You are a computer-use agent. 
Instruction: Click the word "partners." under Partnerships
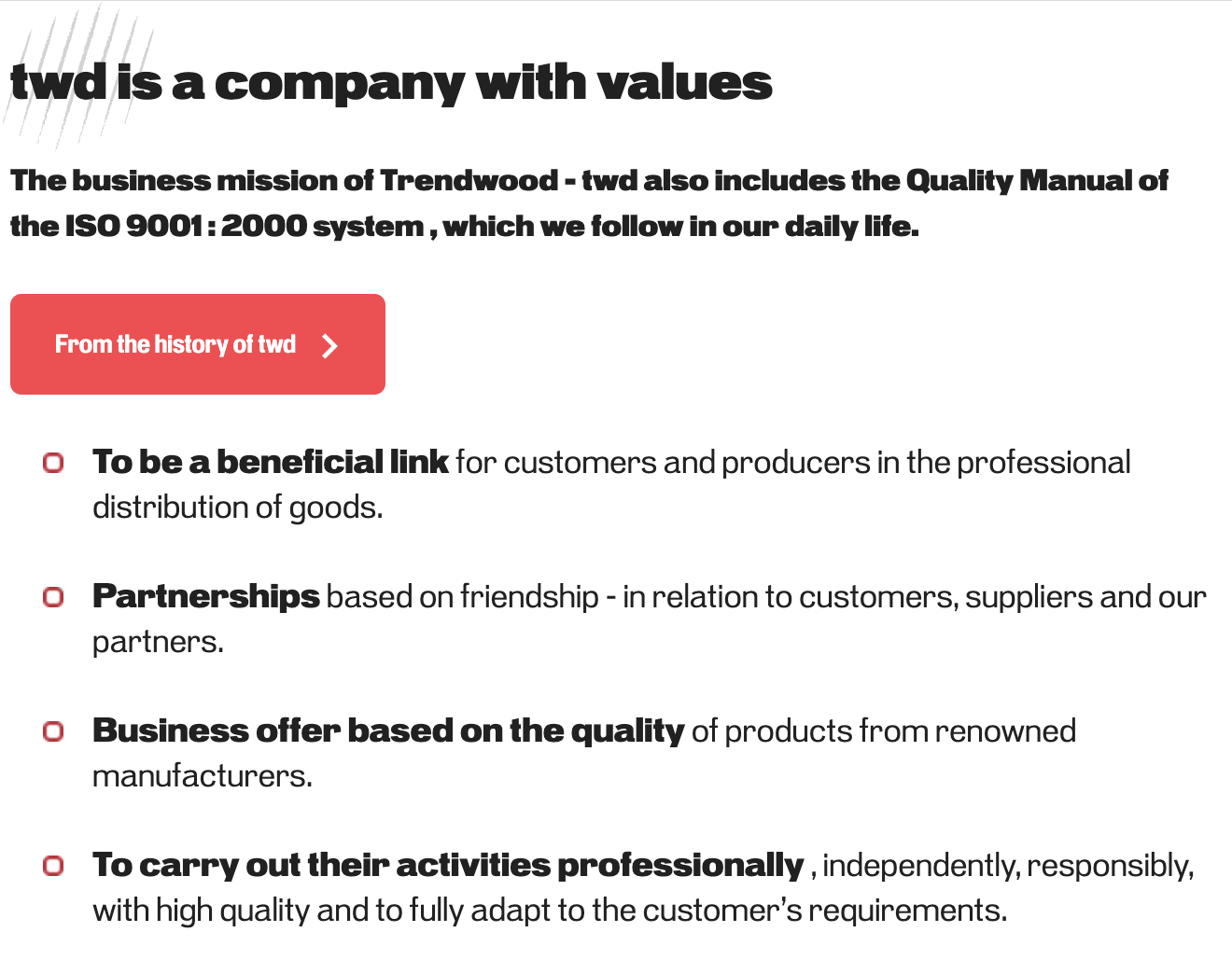pos(158,641)
